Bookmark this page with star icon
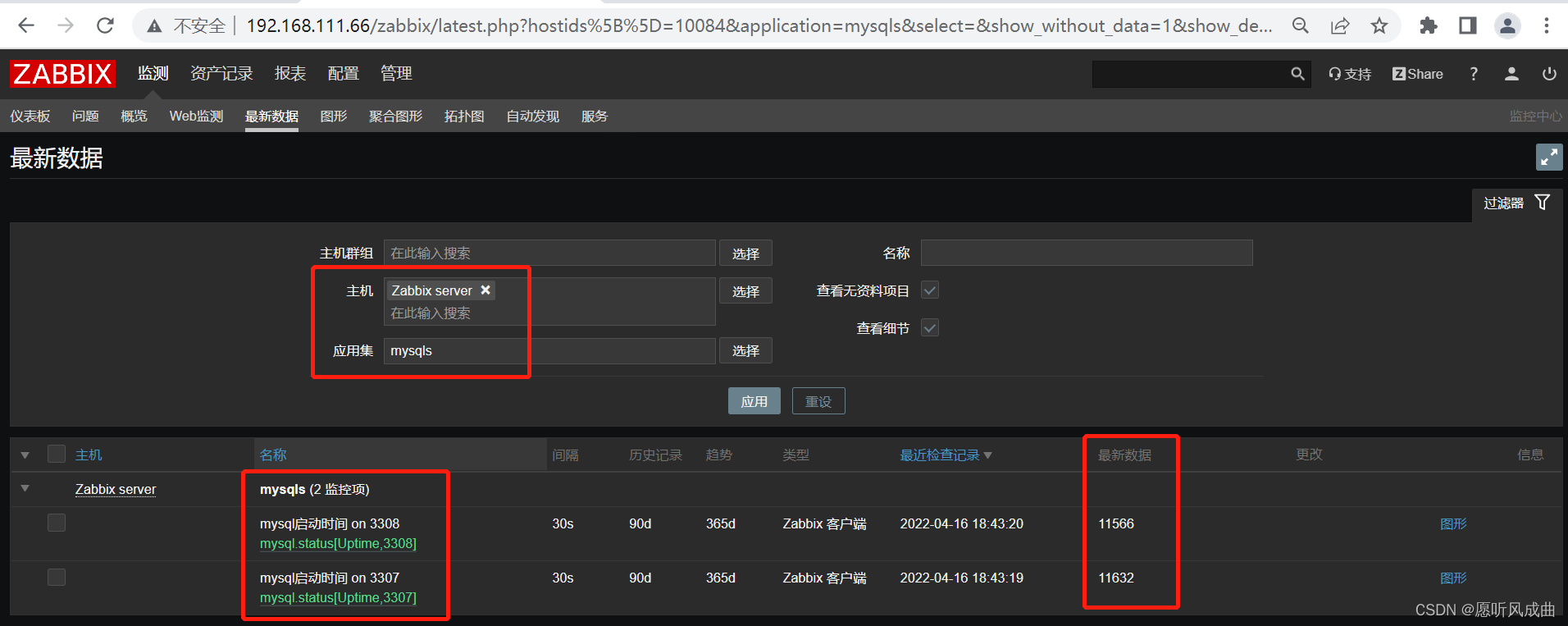Viewport: 1568px width, 626px height. pos(1379,25)
